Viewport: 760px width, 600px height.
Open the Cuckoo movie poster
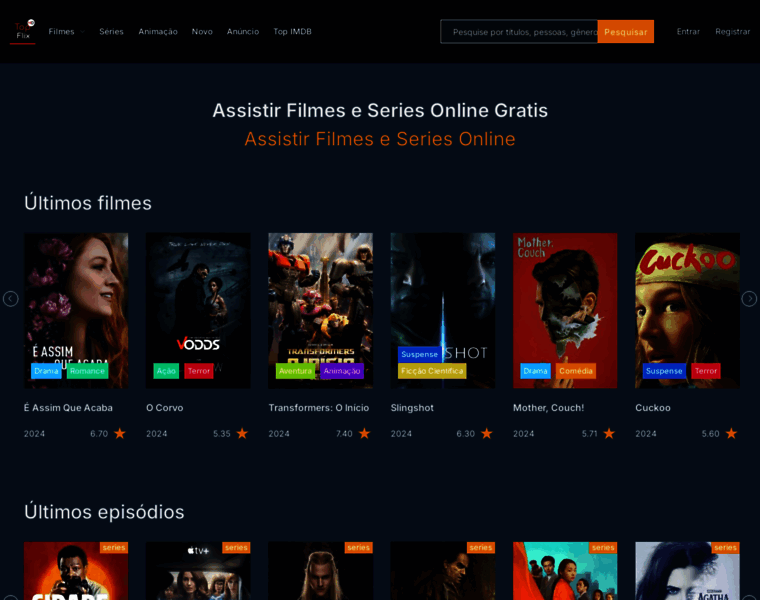tap(687, 310)
